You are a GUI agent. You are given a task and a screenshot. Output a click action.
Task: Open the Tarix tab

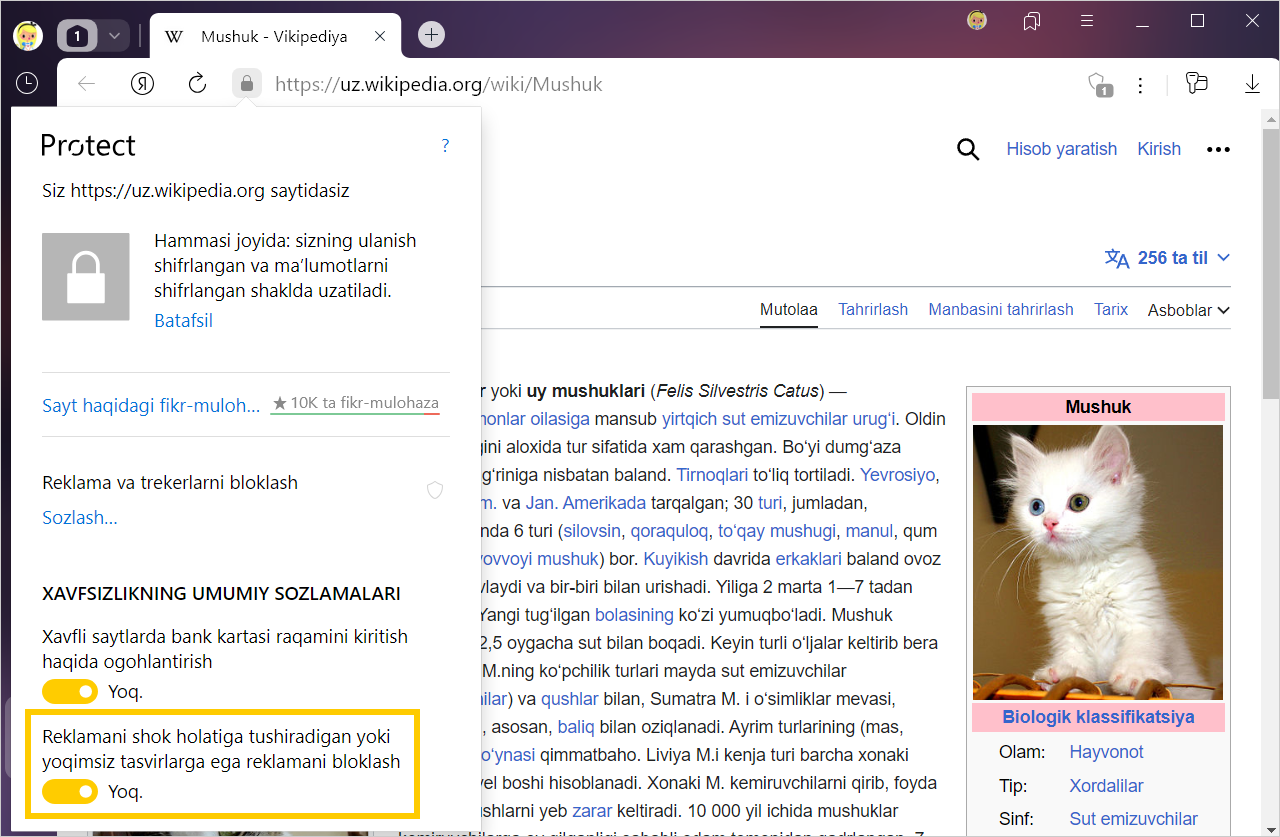click(1110, 310)
